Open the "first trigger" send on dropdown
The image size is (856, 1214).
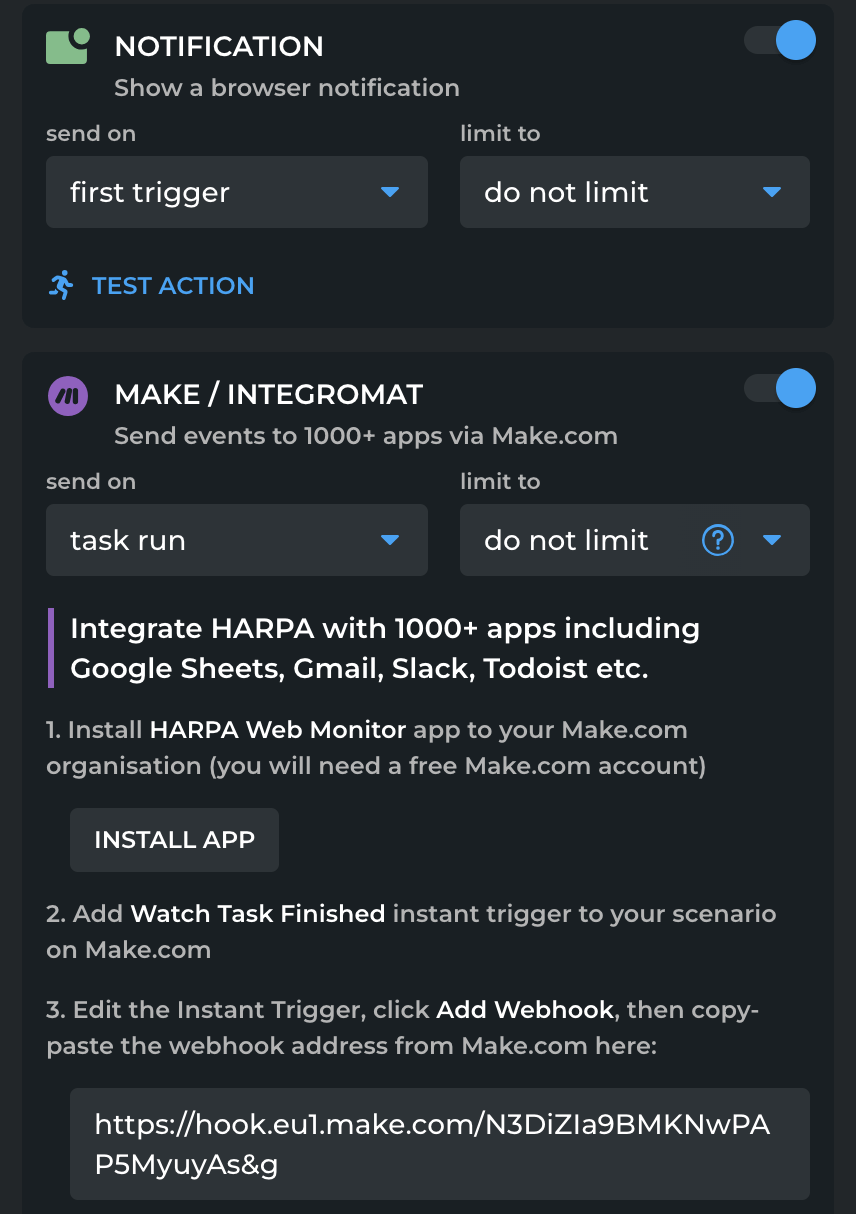237,192
